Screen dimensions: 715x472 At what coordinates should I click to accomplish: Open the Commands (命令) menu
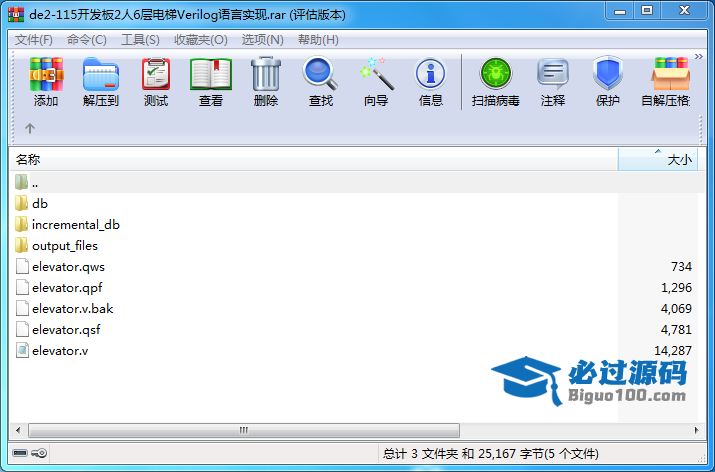click(87, 40)
